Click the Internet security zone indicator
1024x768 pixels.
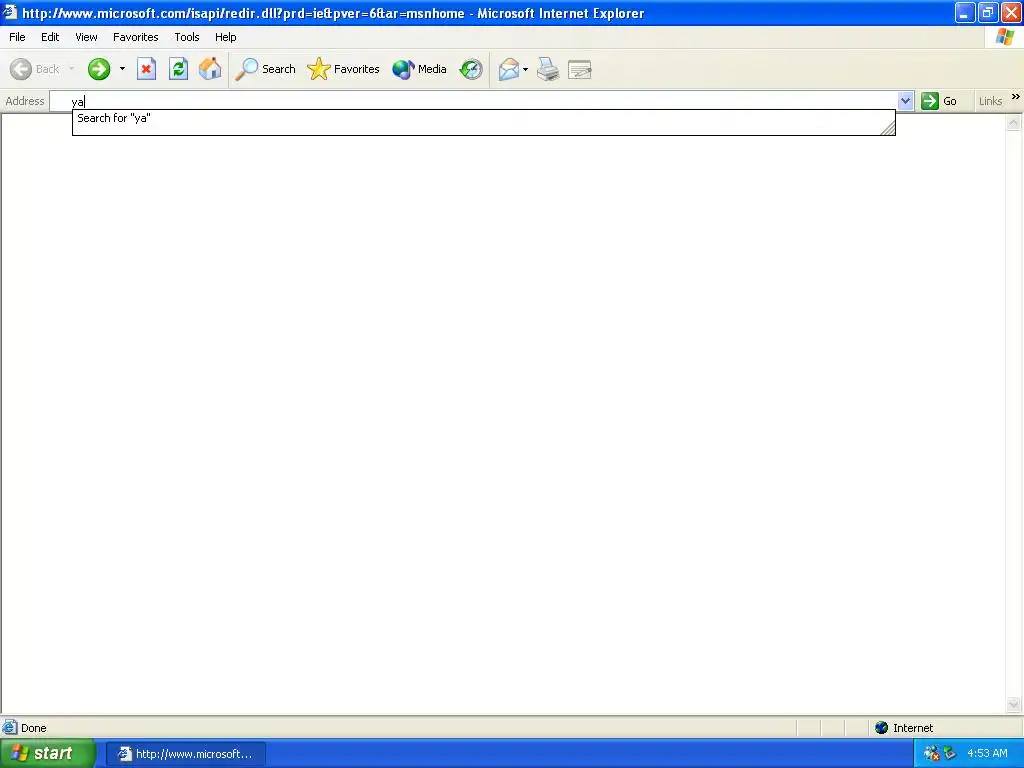coord(904,728)
